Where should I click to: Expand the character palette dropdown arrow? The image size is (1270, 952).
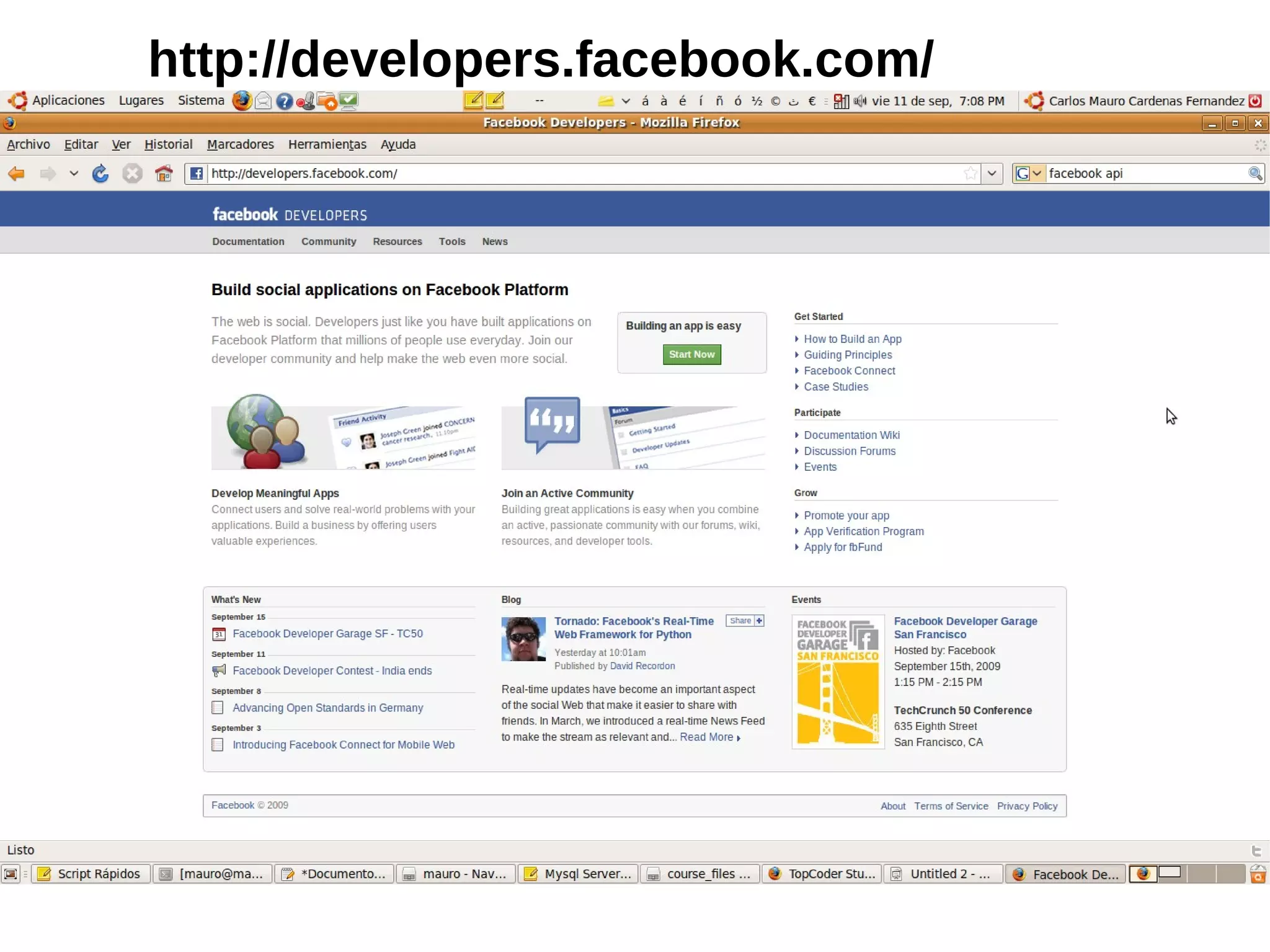coord(626,101)
